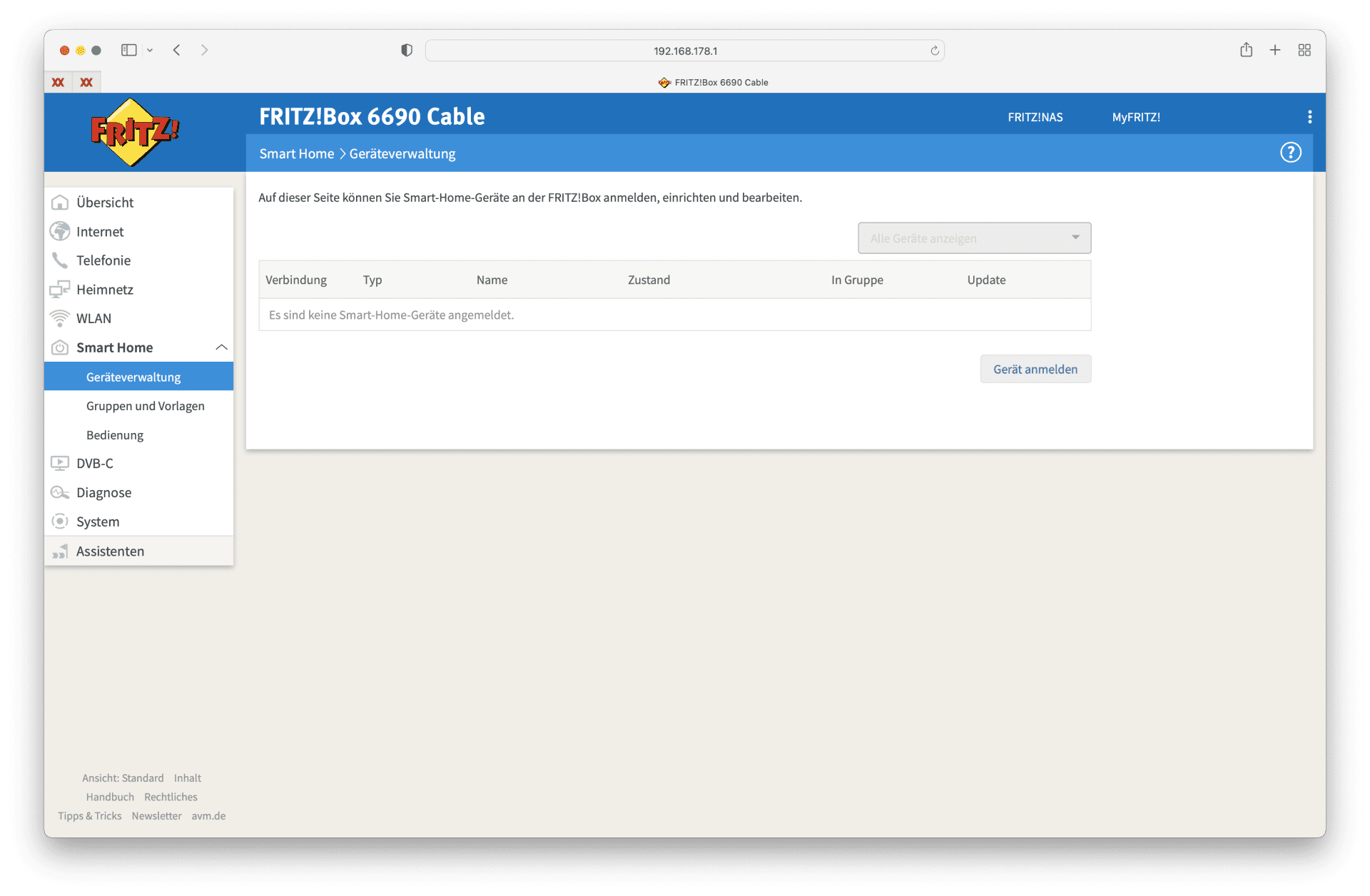Select the first pinned XX tab
Viewport: 1370px width, 896px height.
click(x=59, y=82)
